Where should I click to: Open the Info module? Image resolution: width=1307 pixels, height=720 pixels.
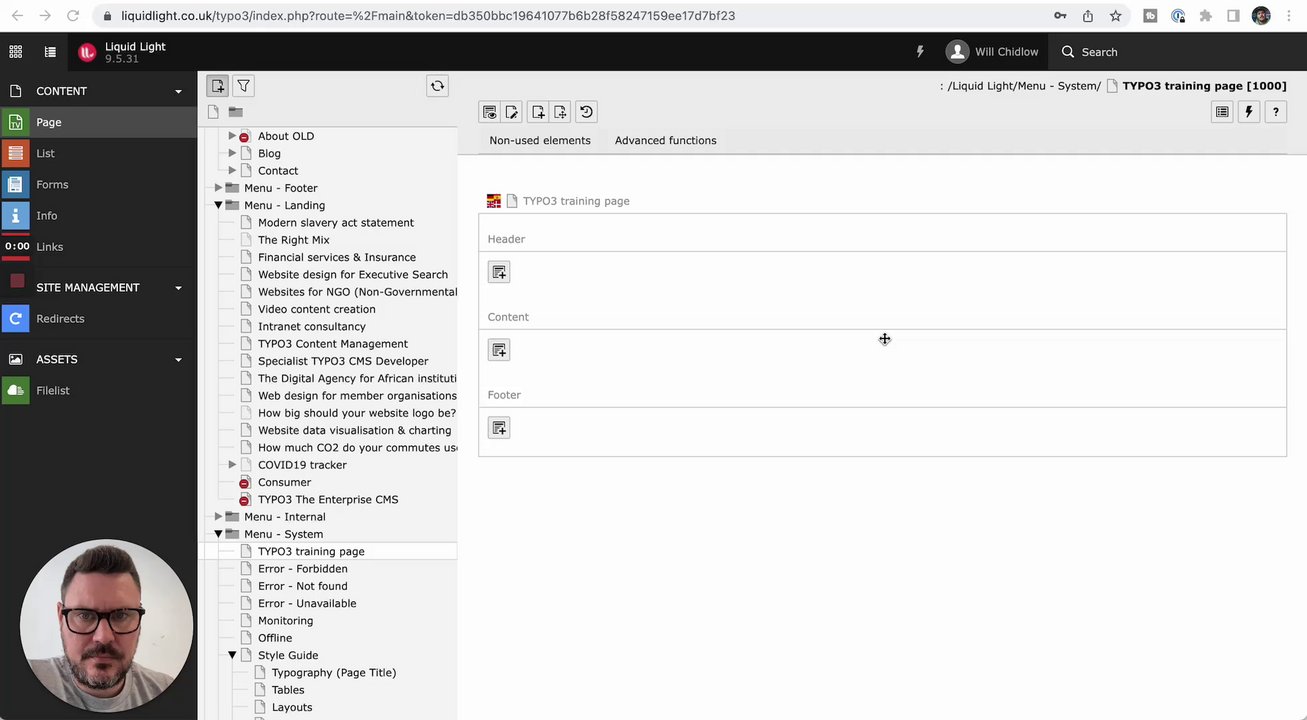pos(98,215)
